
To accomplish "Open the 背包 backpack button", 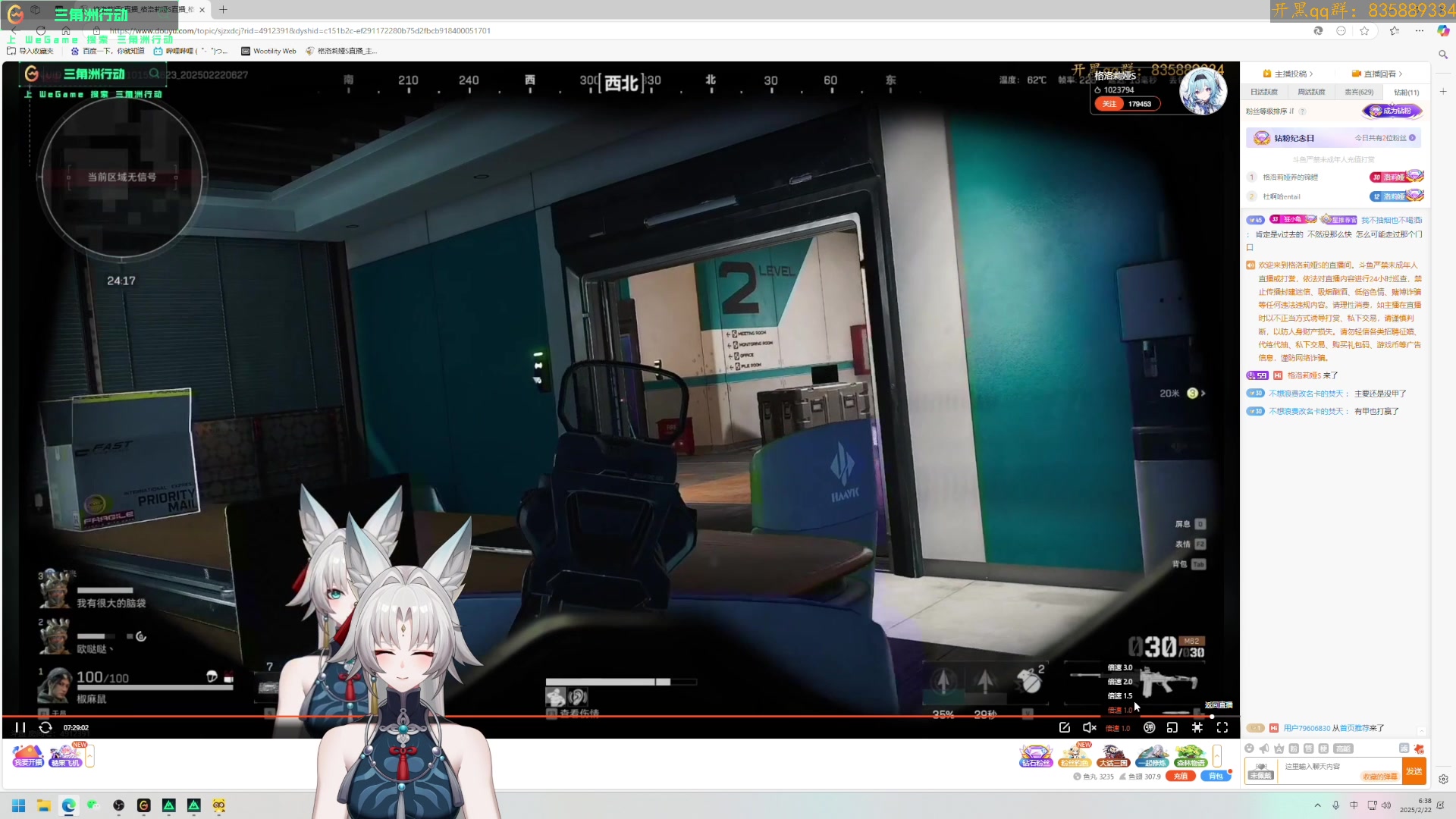I will [1216, 776].
